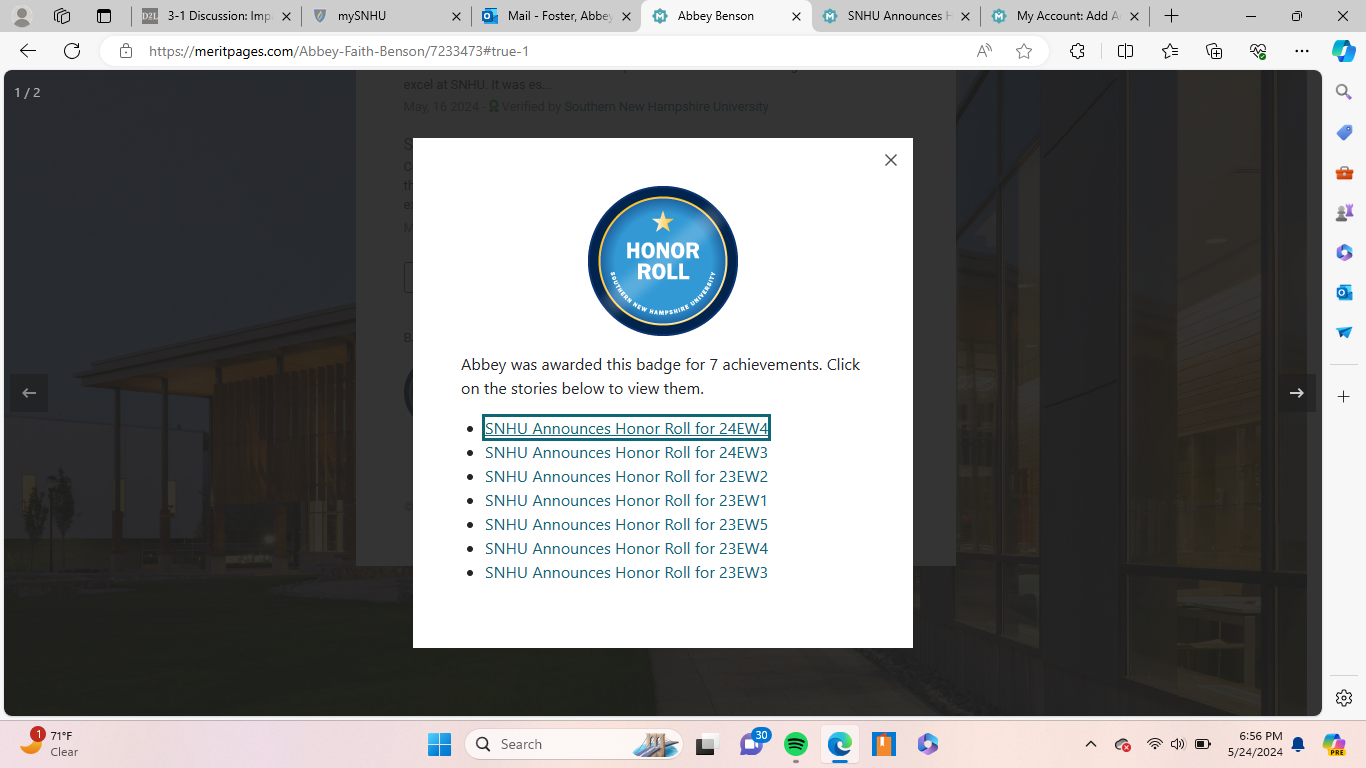The image size is (1366, 768).
Task: Go to previous slide with left arrow
Action: [x=29, y=393]
